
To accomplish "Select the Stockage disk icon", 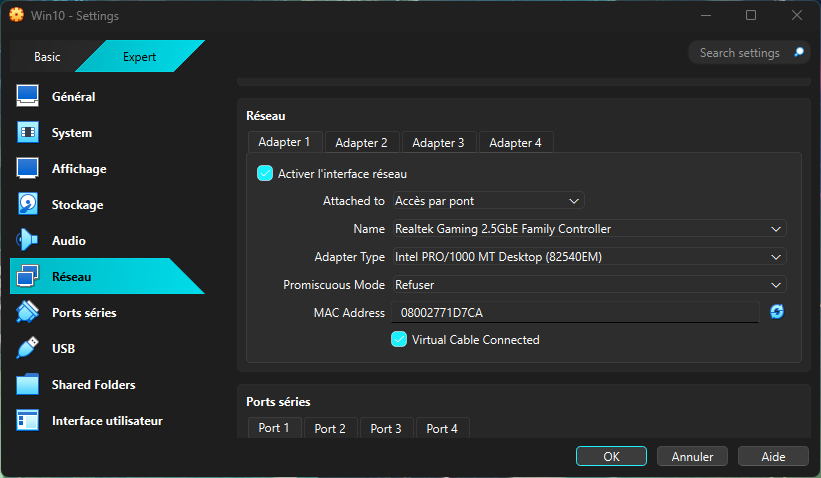I will point(28,205).
